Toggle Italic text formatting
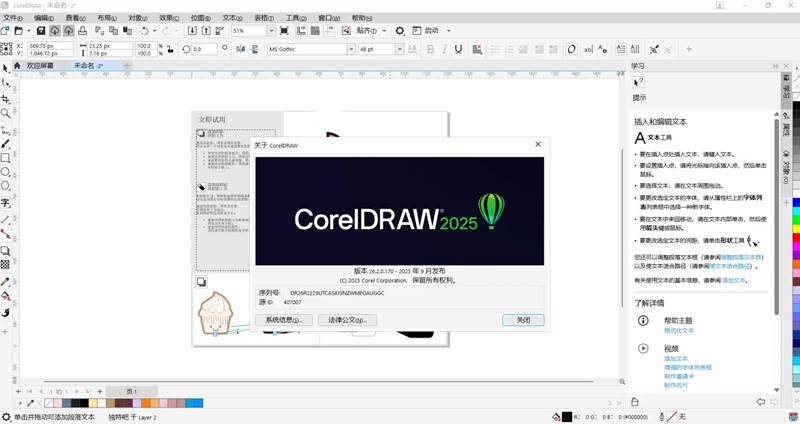 [x=444, y=49]
